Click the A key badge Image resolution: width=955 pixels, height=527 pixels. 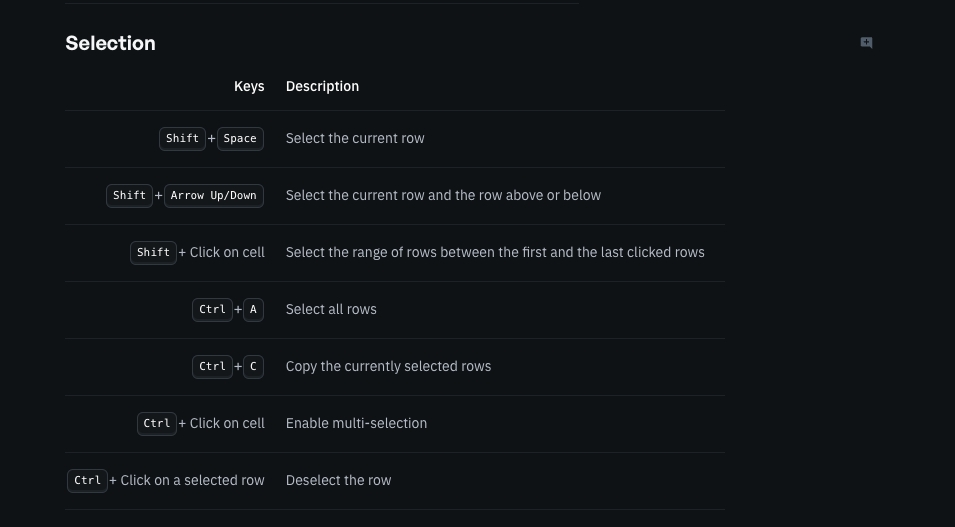tap(253, 310)
